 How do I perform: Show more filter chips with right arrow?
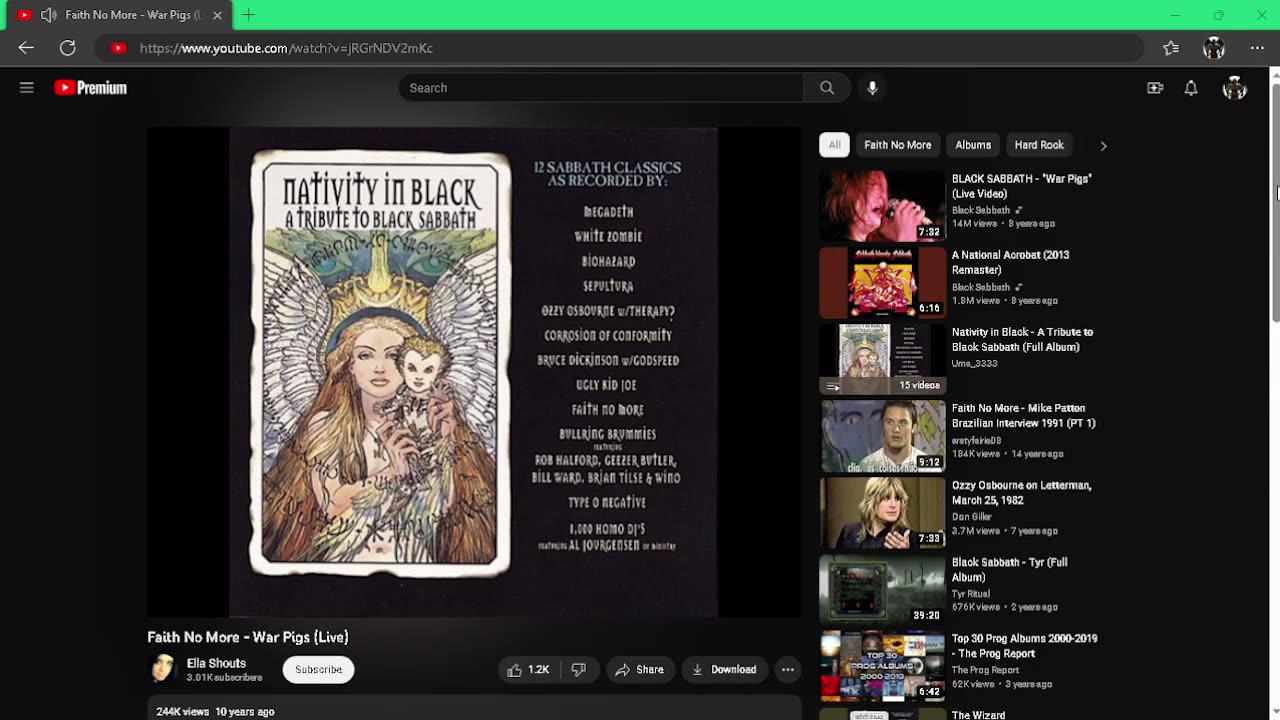pos(1103,146)
